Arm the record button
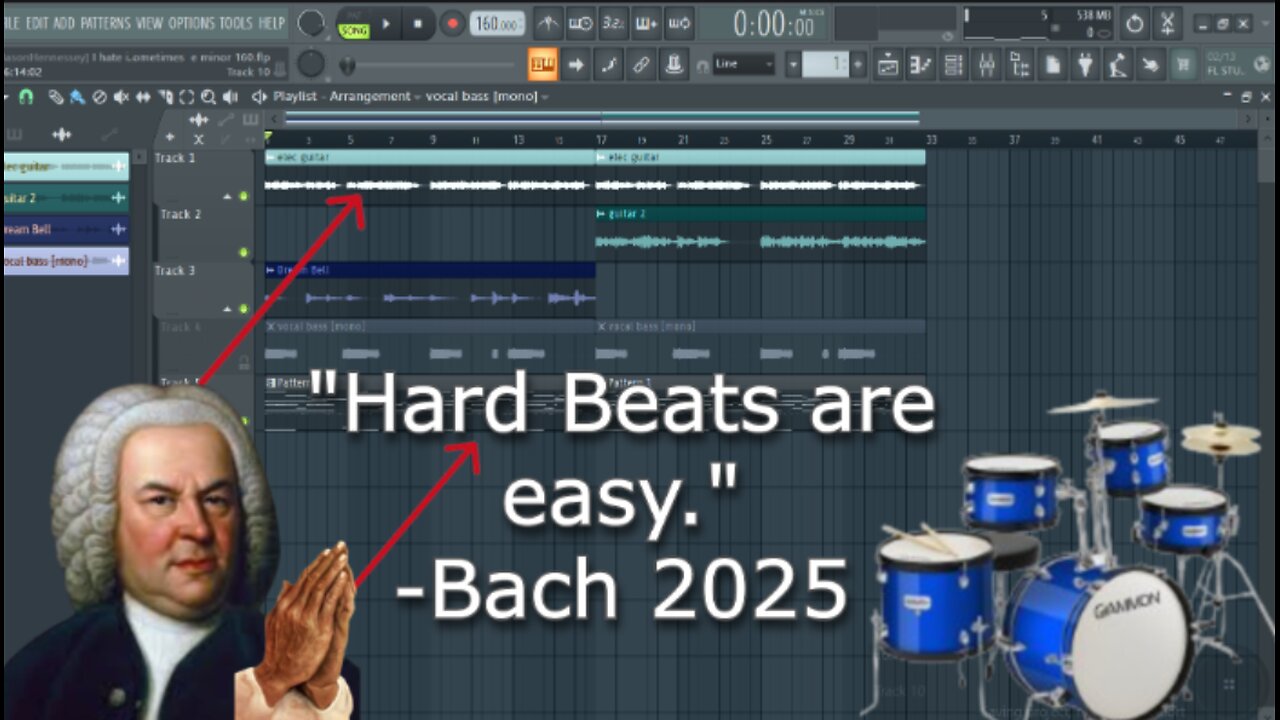Viewport: 1280px width, 720px height. coord(452,24)
